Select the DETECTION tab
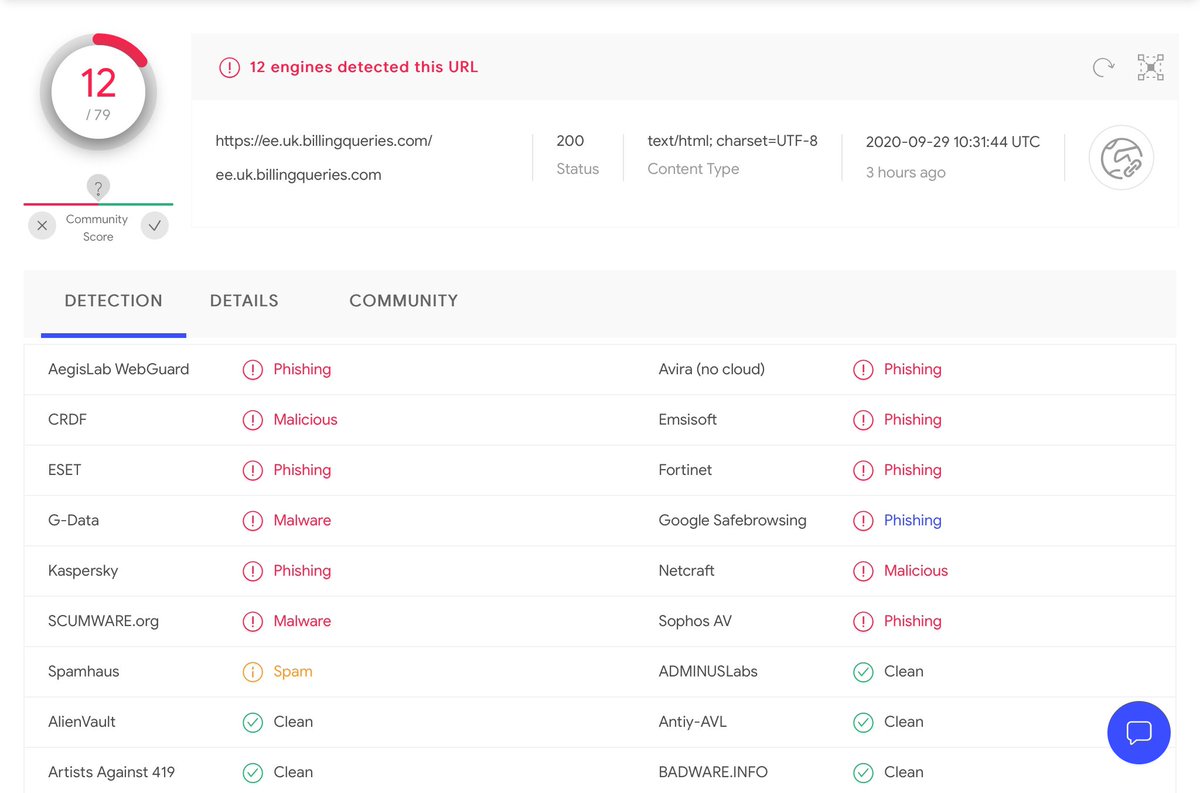 pos(113,300)
